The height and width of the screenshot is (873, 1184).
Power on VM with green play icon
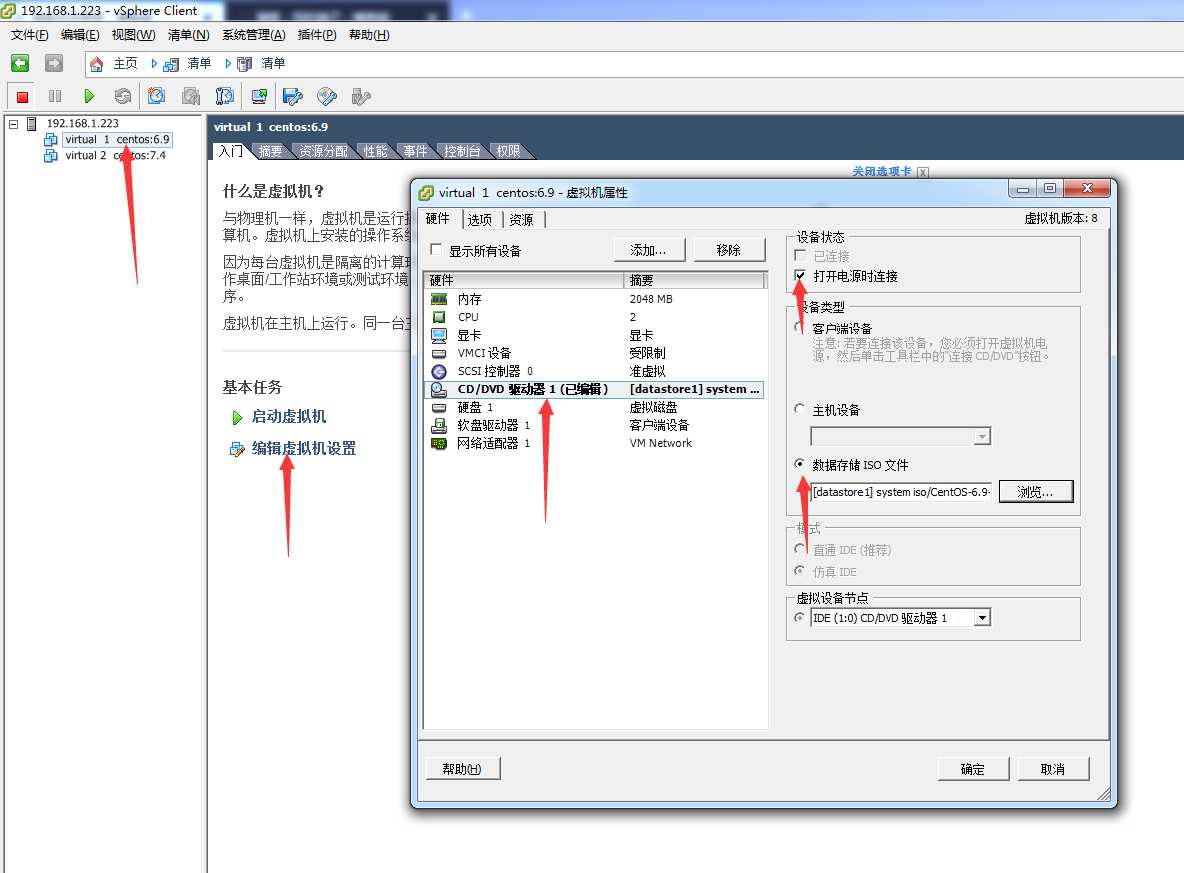(89, 97)
